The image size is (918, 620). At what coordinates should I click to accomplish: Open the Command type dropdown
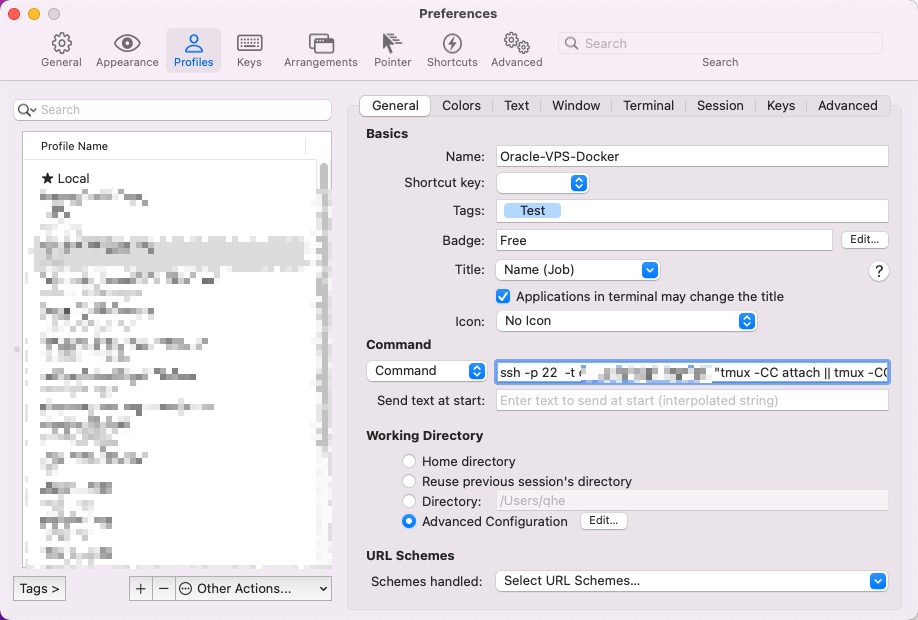[426, 371]
